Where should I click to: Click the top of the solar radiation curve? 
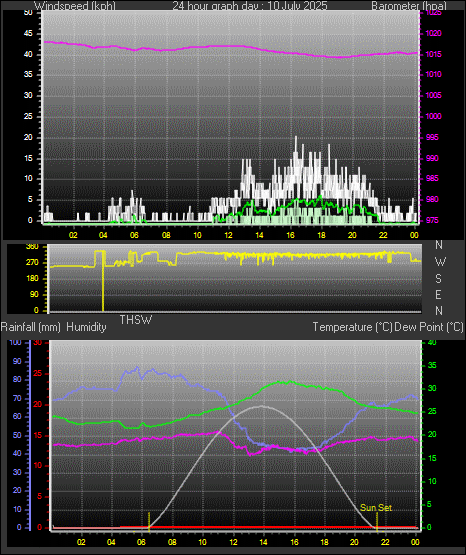pyautogui.click(x=262, y=406)
